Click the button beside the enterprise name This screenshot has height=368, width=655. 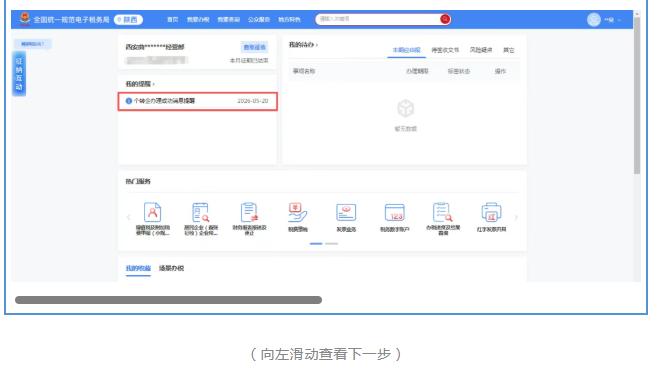coord(254,47)
